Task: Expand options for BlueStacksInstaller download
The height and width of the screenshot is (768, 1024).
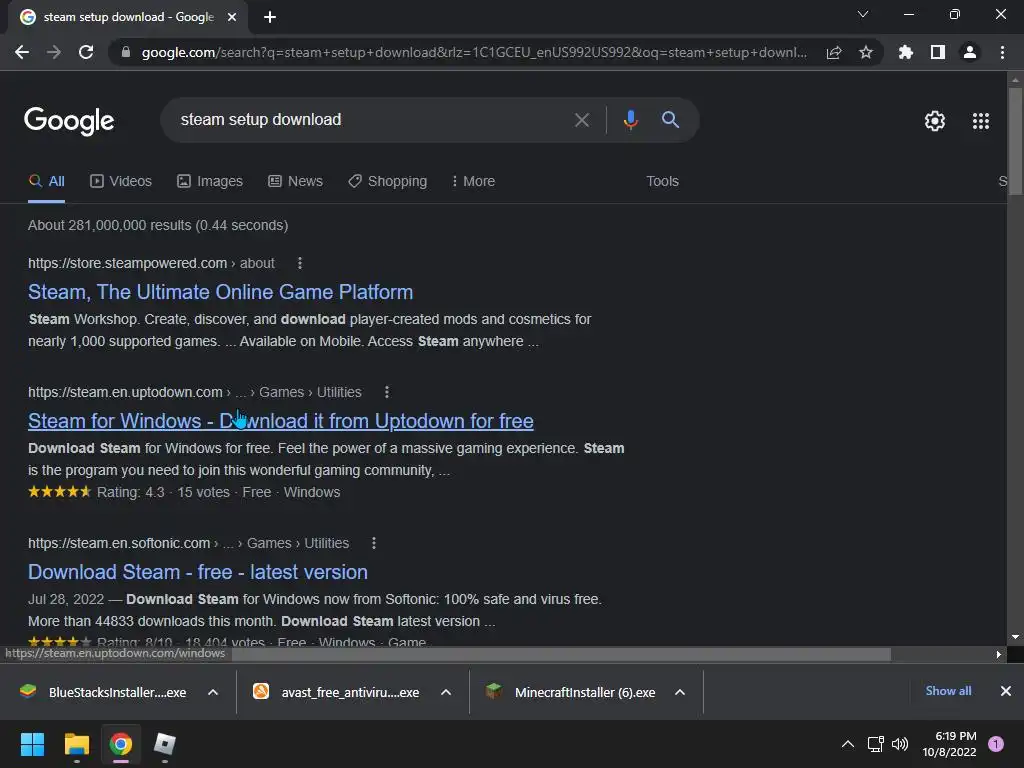Action: coord(213,692)
